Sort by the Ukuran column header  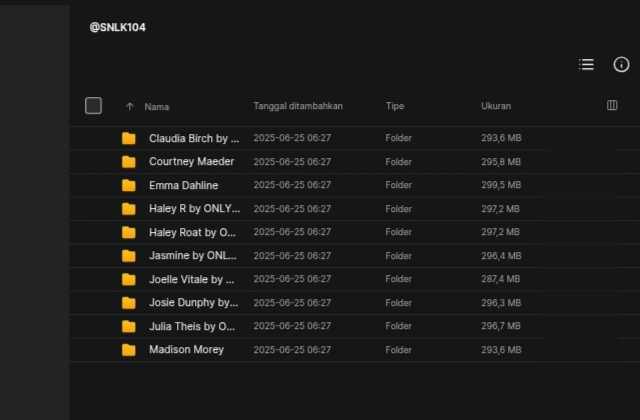[496, 106]
